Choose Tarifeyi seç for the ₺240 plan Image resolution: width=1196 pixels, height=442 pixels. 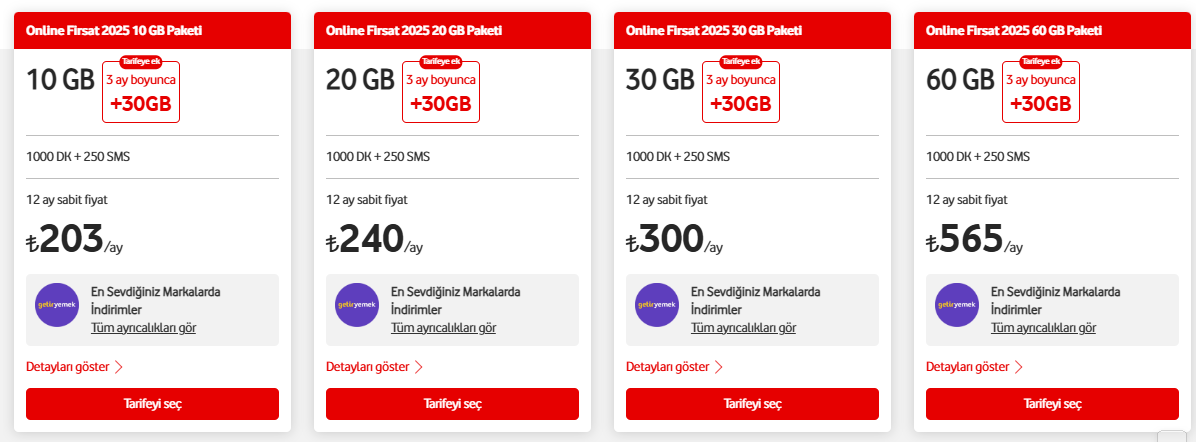pyautogui.click(x=452, y=404)
